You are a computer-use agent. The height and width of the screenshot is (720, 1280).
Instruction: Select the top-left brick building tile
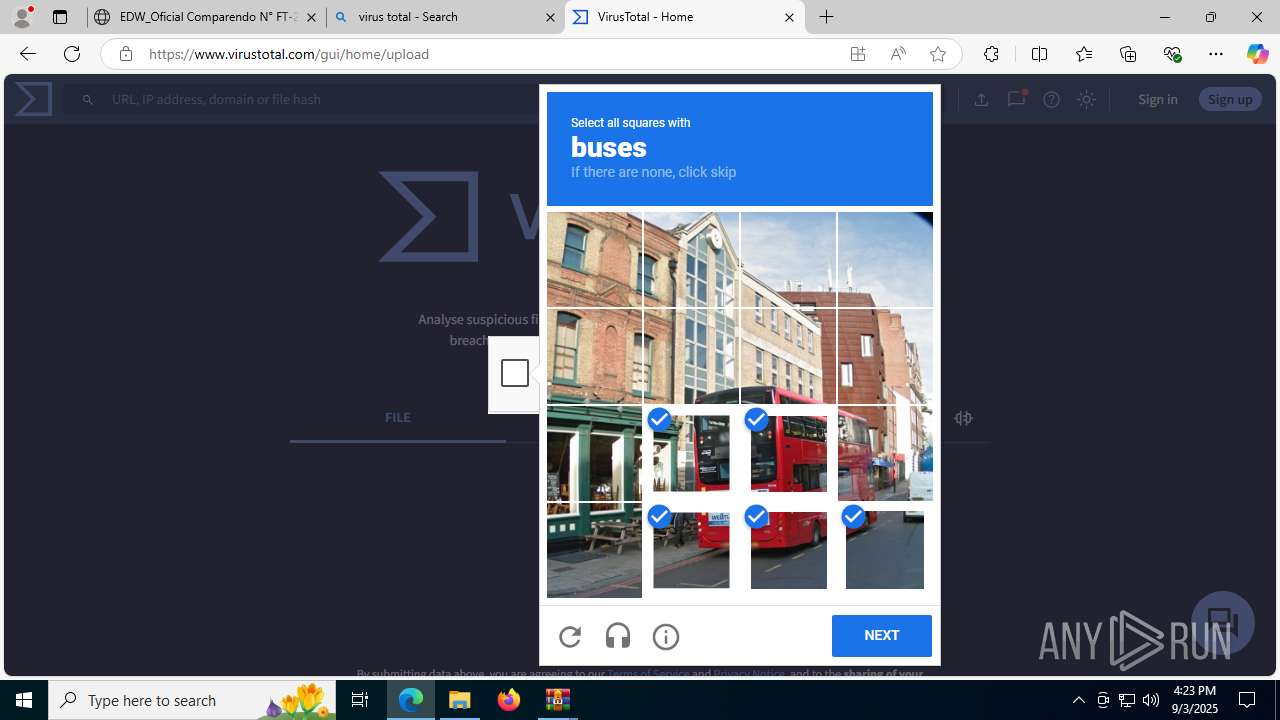click(594, 259)
